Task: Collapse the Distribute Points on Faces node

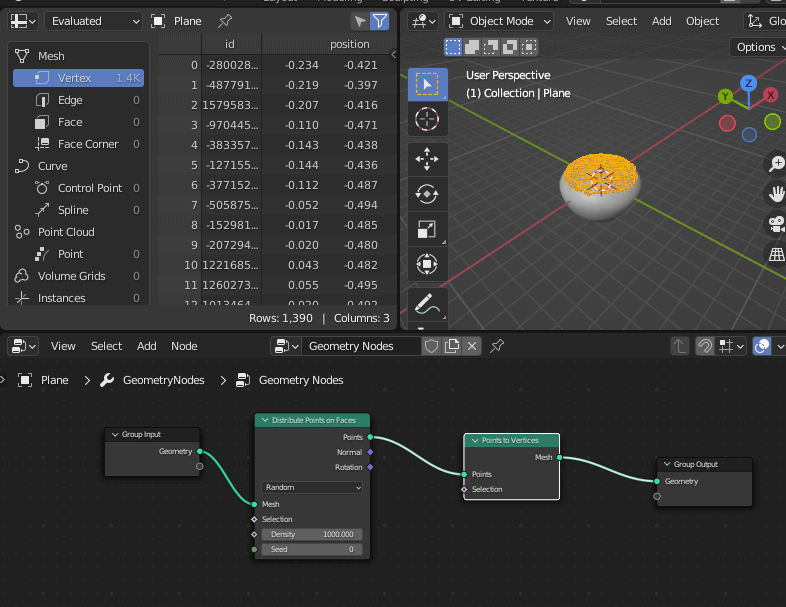Action: [265, 420]
